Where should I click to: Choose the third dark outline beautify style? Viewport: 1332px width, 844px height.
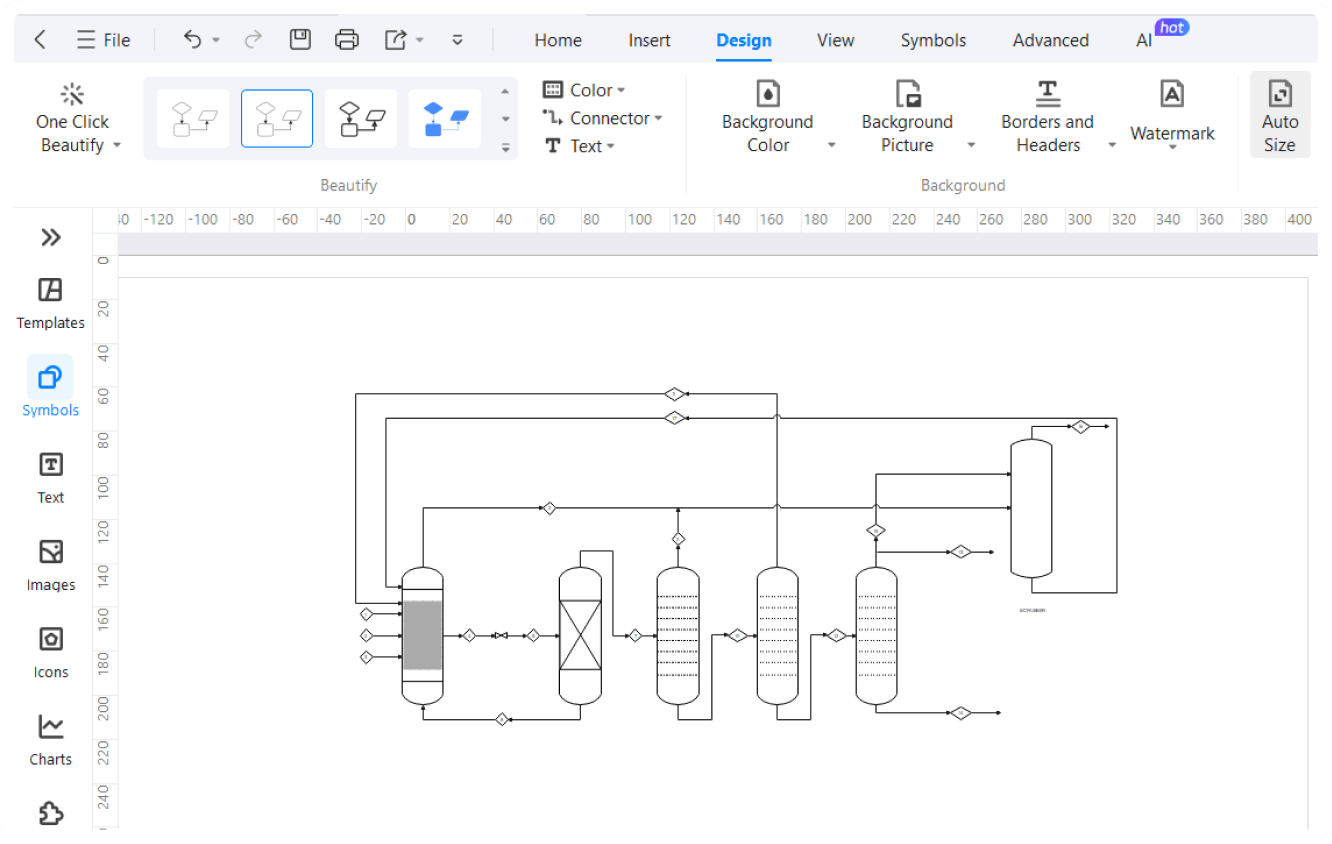(x=361, y=119)
